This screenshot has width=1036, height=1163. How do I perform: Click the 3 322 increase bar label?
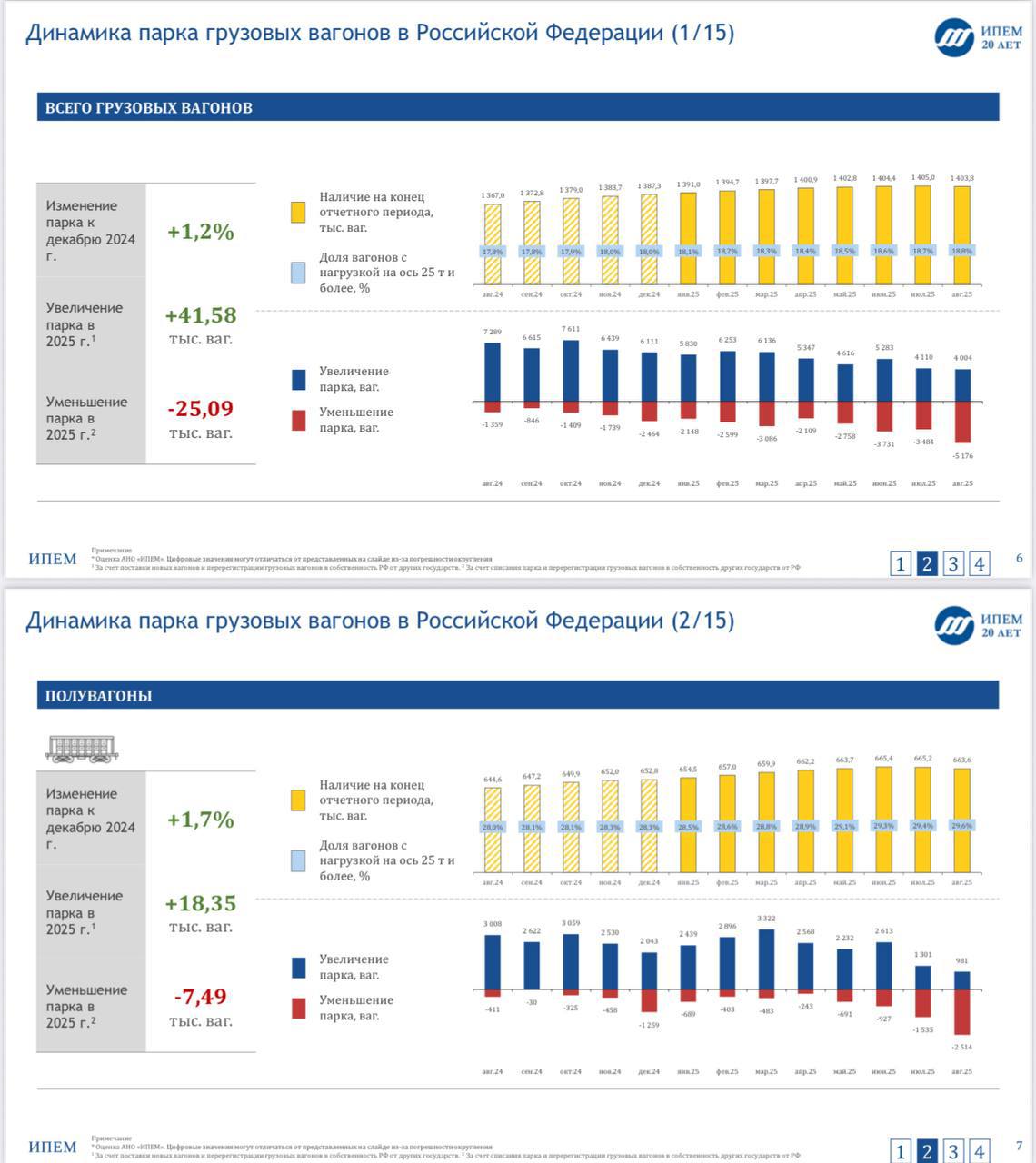[766, 919]
